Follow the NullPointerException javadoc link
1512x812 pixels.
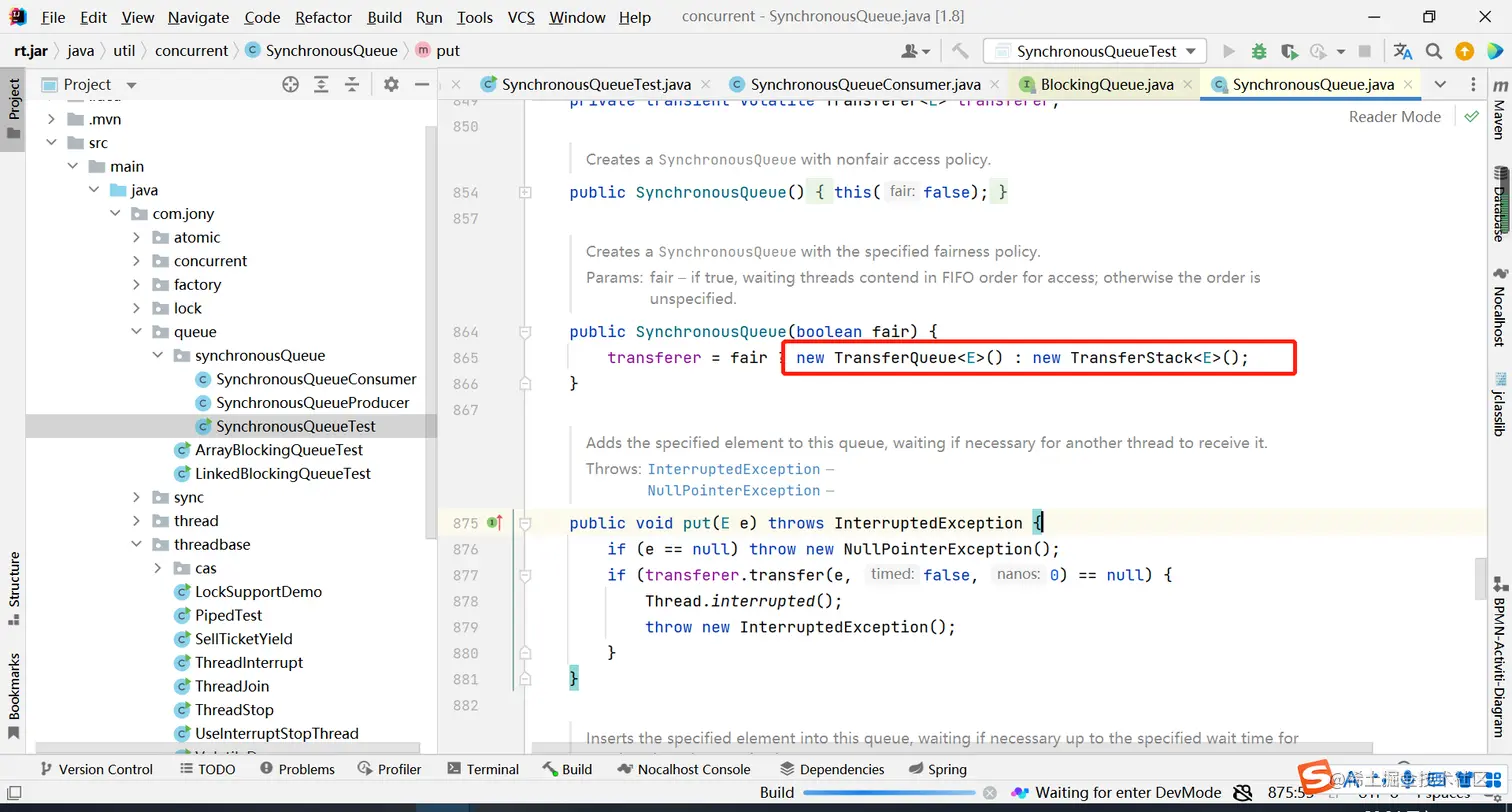(x=733, y=490)
